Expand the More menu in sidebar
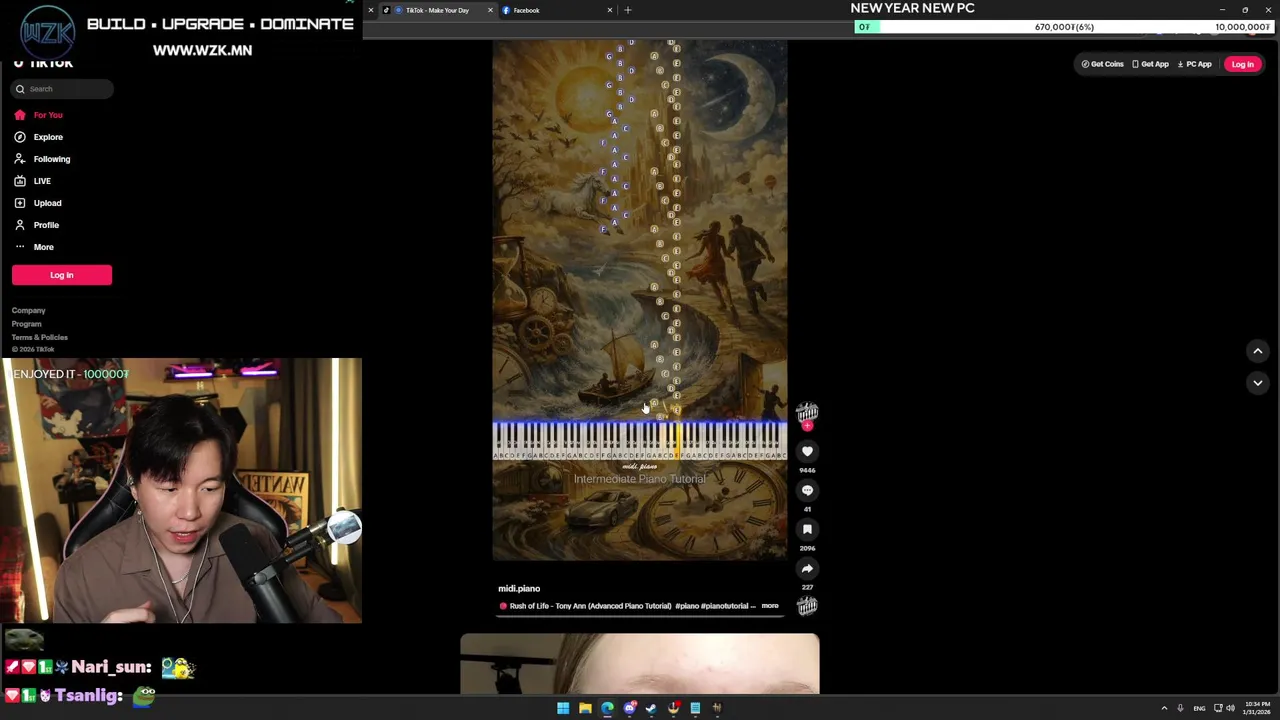This screenshot has width=1280, height=720. tap(43, 247)
